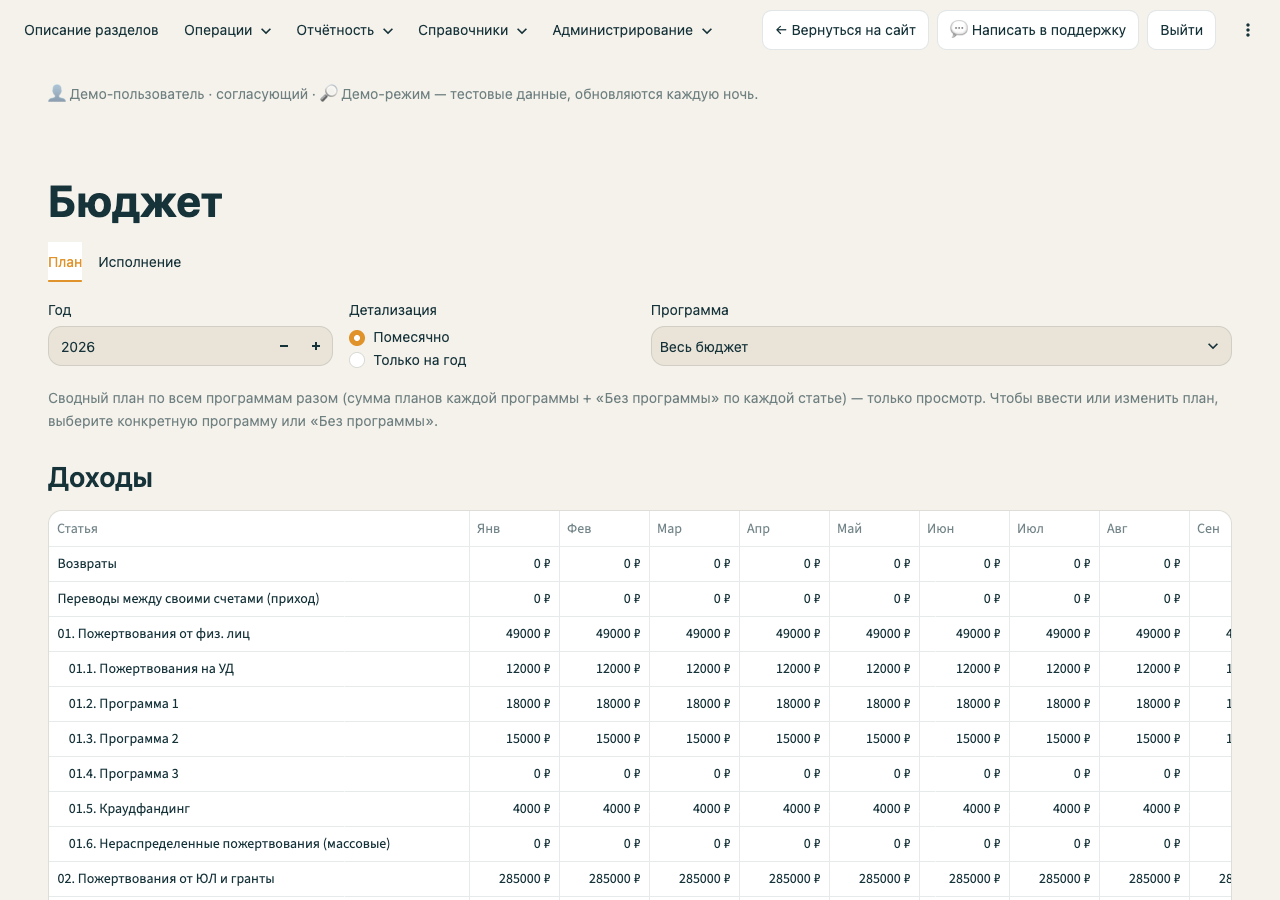Viewport: 1280px width, 900px height.
Task: Click the chevron next to Администрирование
Action: (x=707, y=31)
